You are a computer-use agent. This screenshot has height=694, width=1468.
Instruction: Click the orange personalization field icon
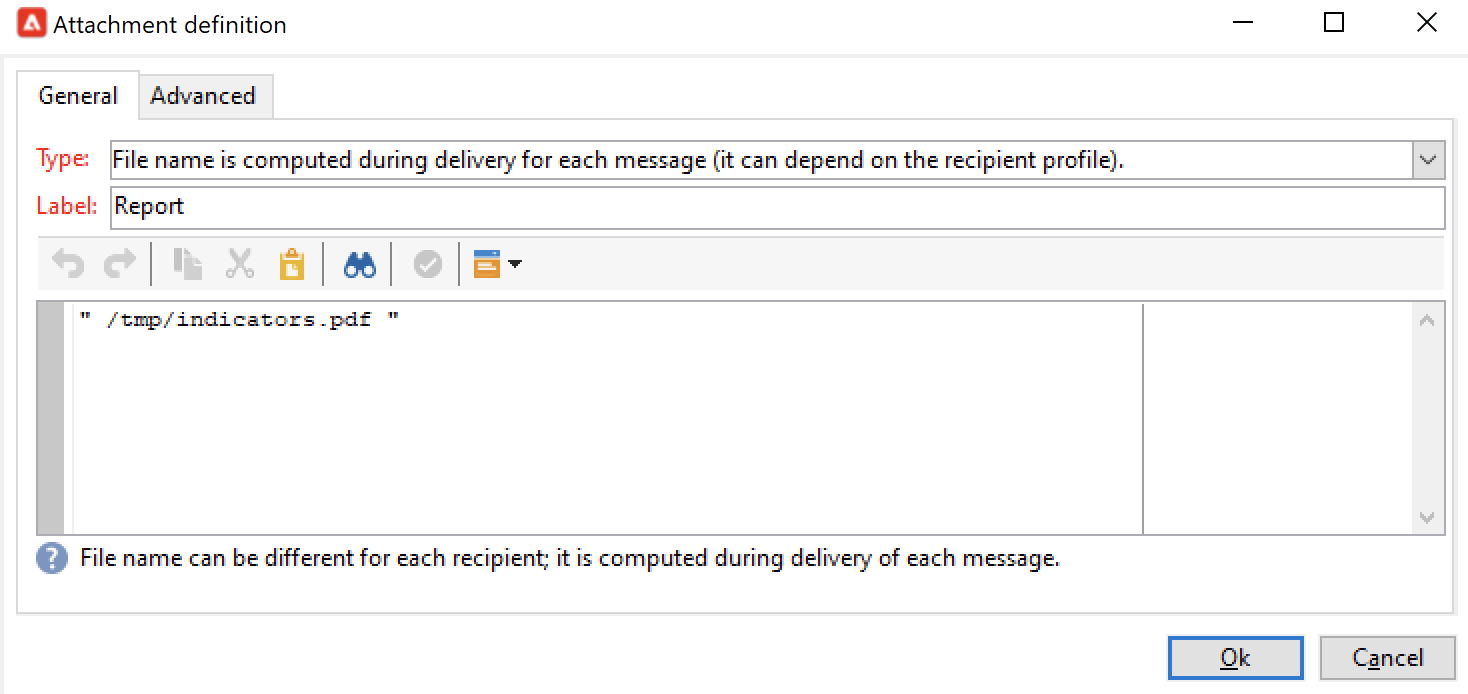(487, 264)
